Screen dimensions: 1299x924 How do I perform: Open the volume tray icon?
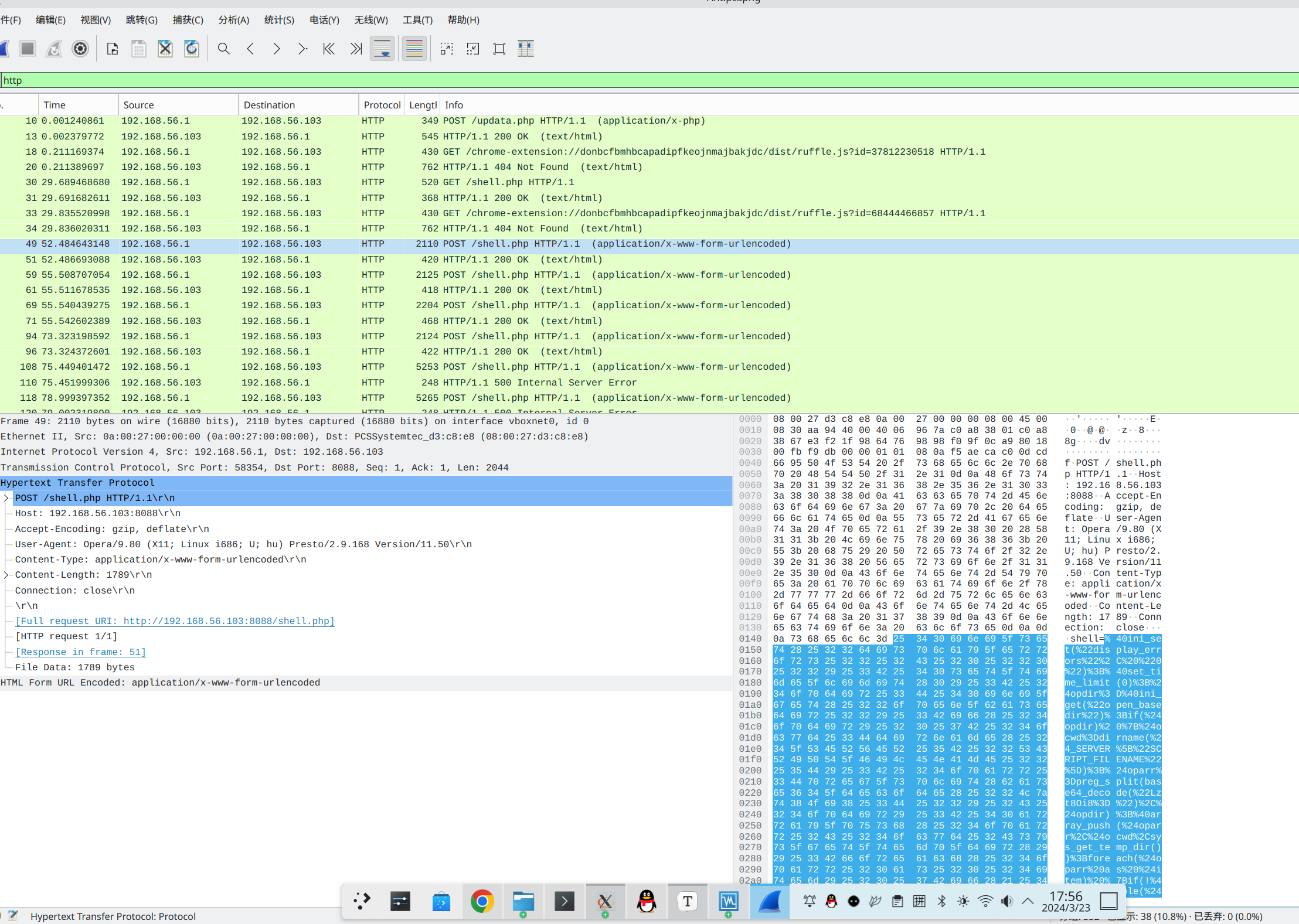1006,901
